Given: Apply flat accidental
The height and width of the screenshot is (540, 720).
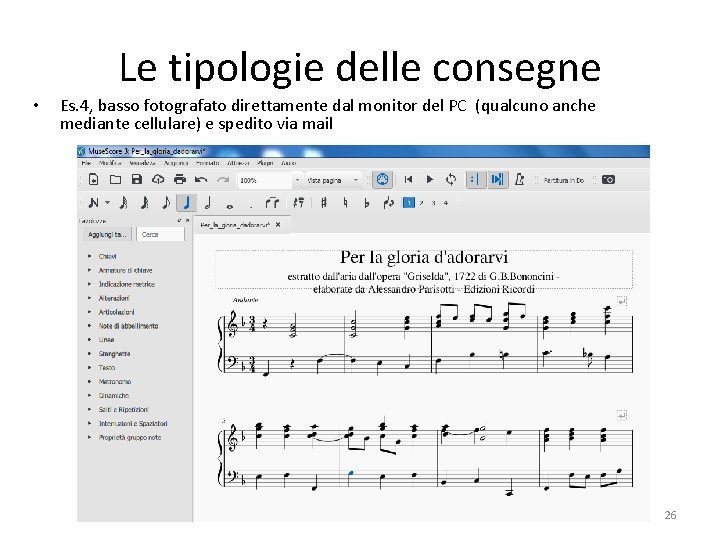Looking at the screenshot, I should coord(366,203).
